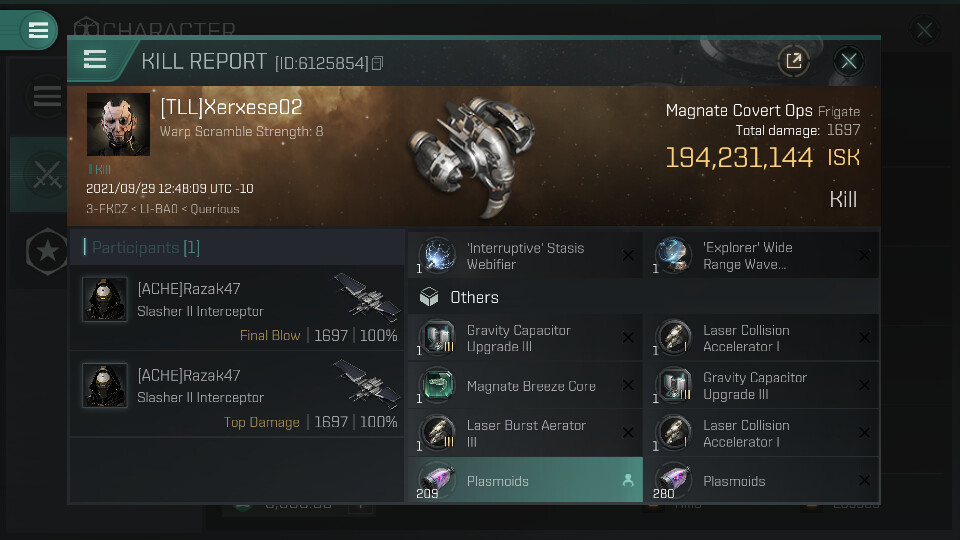Select the 'Explorer' Wide Range Wave item icon

click(x=674, y=256)
